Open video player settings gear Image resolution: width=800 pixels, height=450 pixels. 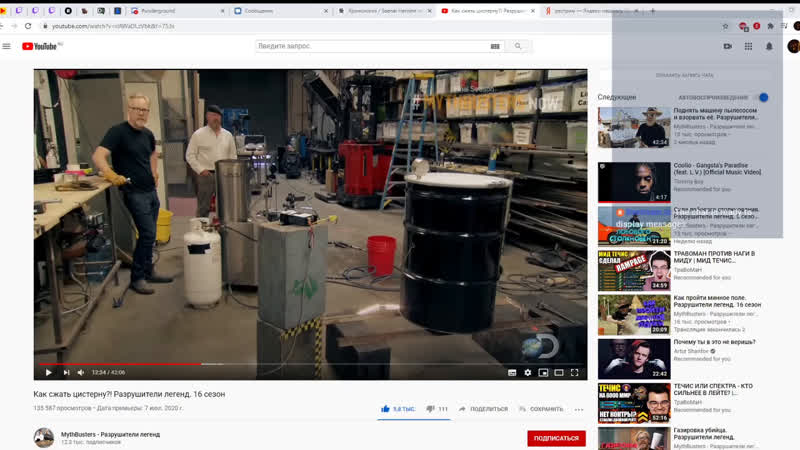[x=528, y=372]
